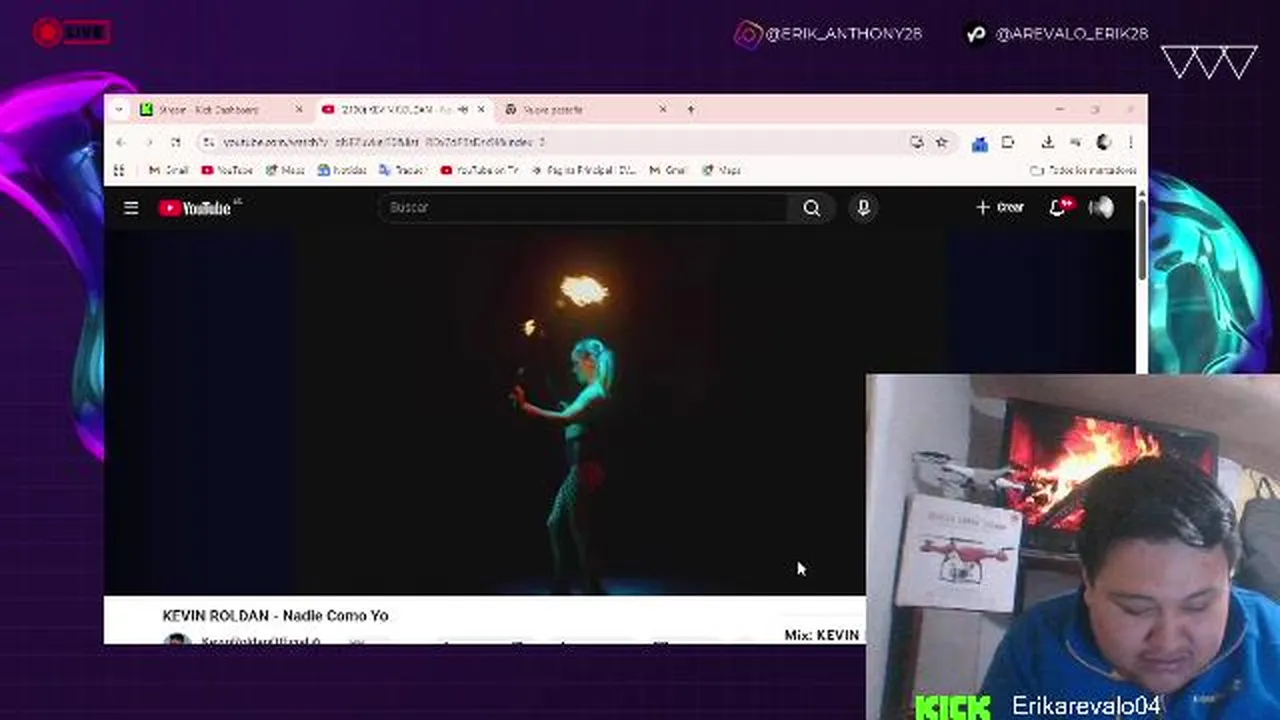Click the YouTube logo
This screenshot has width=1280, height=720.
coord(195,208)
